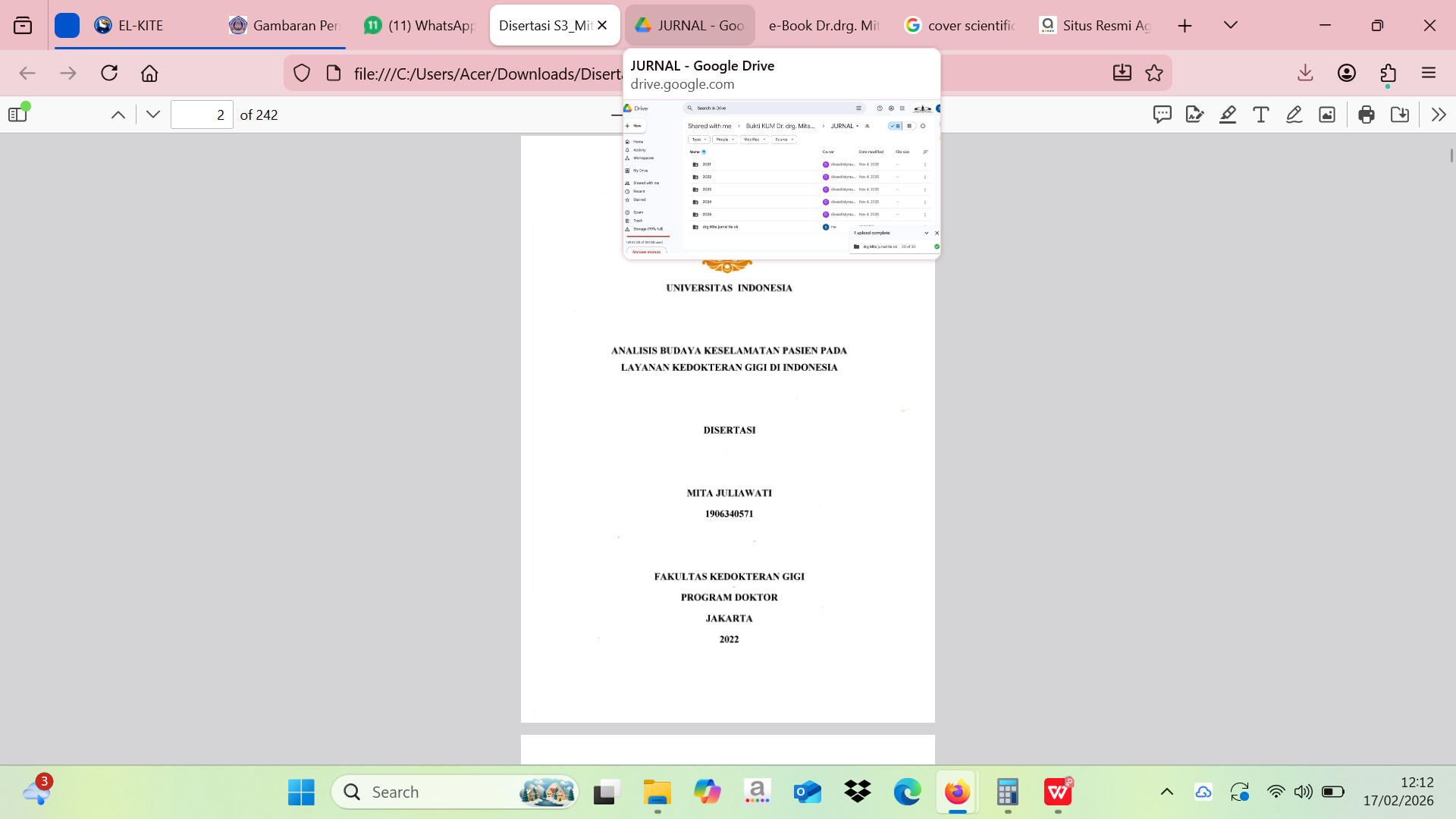1456x819 pixels.
Task: Select the add image tool
Action: [1327, 115]
